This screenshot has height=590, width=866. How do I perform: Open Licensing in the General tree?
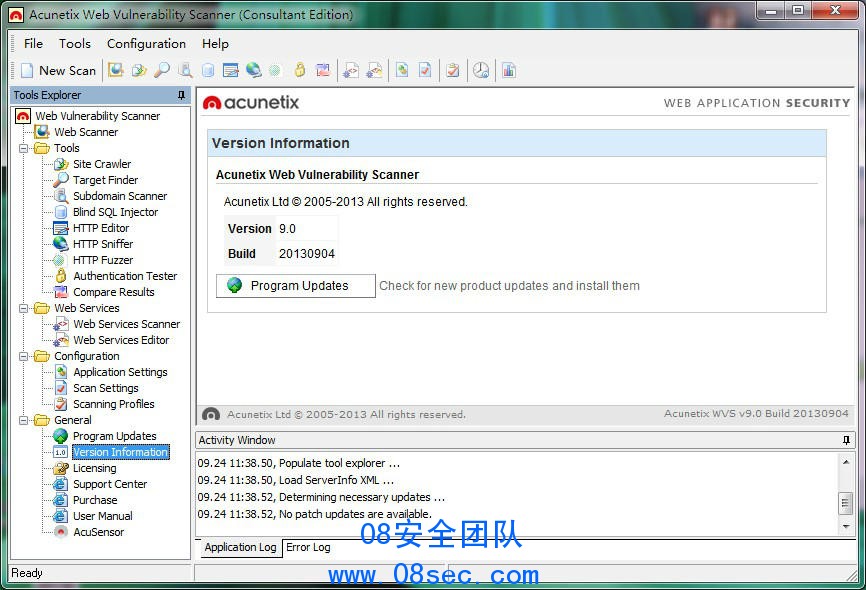(94, 468)
